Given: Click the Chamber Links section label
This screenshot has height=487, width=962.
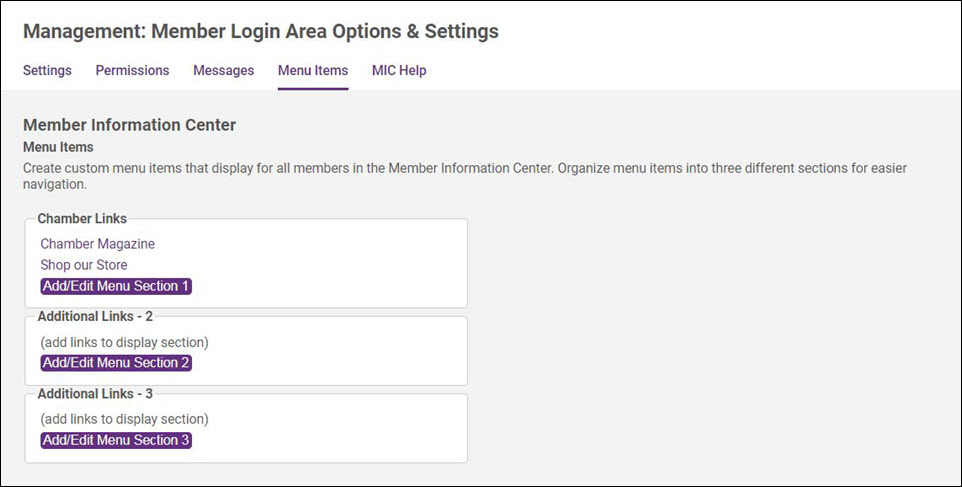Looking at the screenshot, I should coord(82,218).
